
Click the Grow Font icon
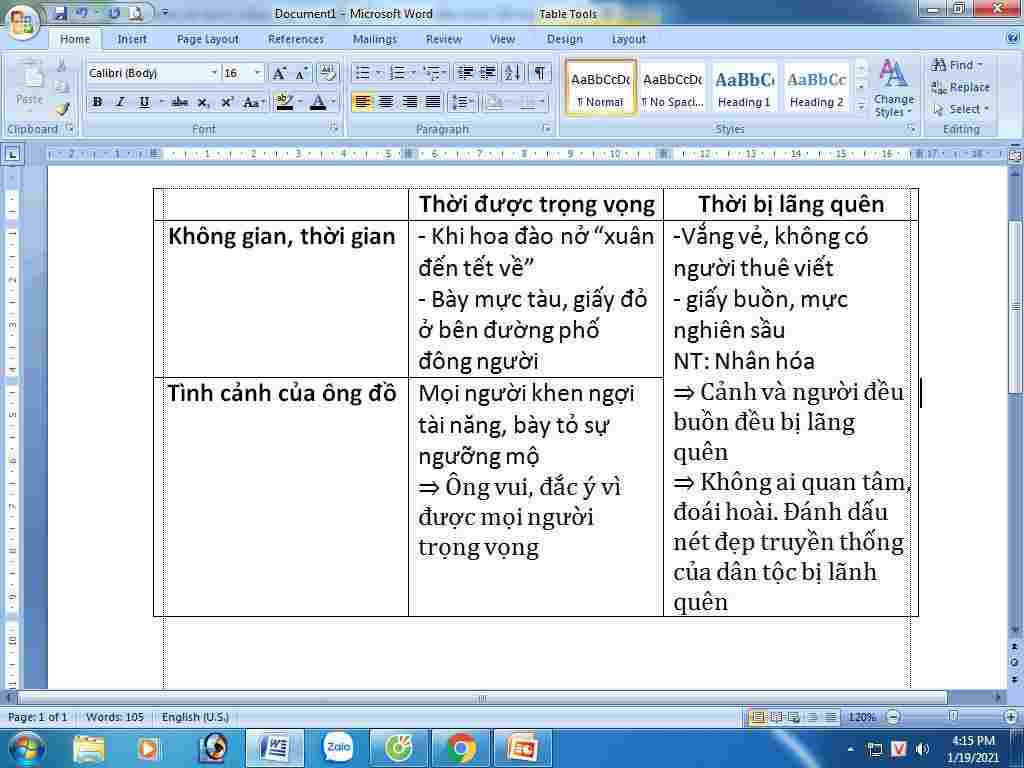[279, 73]
